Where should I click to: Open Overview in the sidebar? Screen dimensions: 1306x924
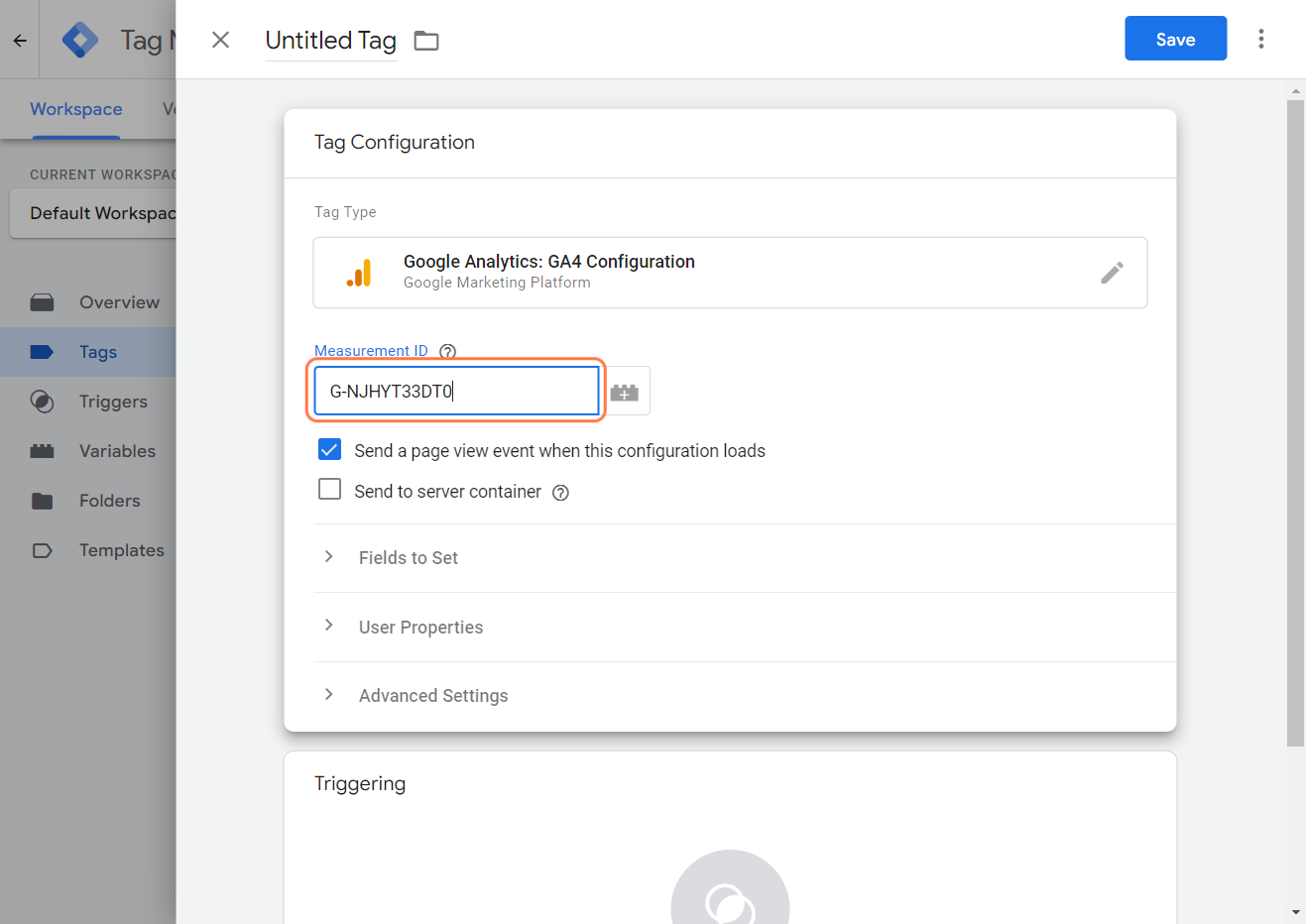(x=88, y=302)
